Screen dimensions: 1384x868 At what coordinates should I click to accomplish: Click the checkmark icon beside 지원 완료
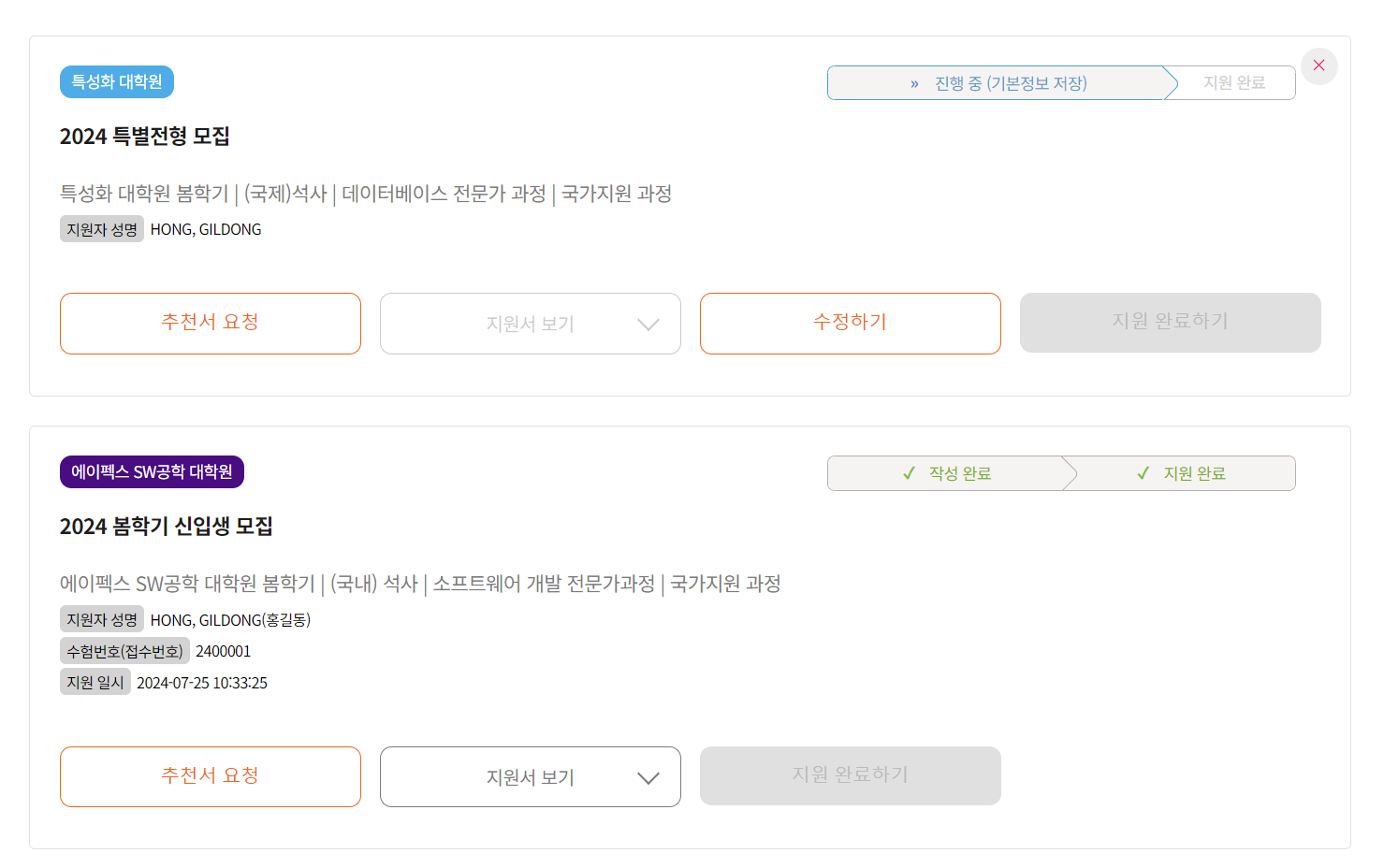[1143, 473]
